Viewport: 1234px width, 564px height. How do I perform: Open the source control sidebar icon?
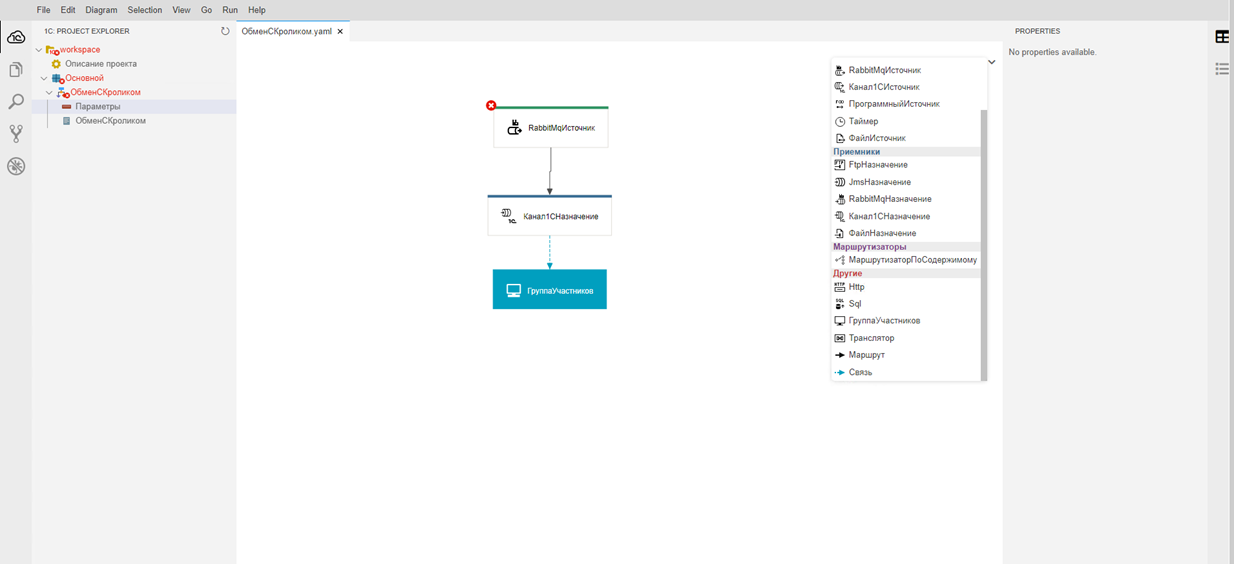[16, 134]
